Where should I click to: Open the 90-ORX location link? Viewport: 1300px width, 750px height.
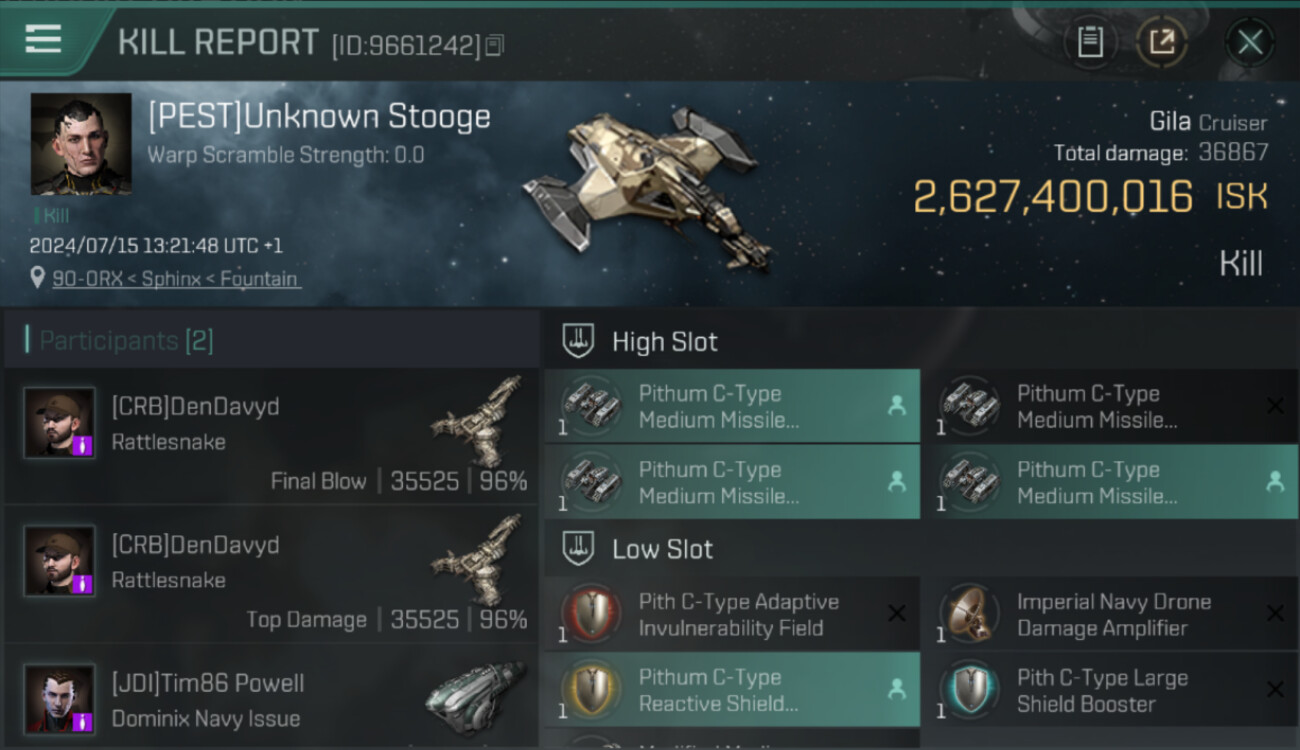pyautogui.click(x=175, y=279)
